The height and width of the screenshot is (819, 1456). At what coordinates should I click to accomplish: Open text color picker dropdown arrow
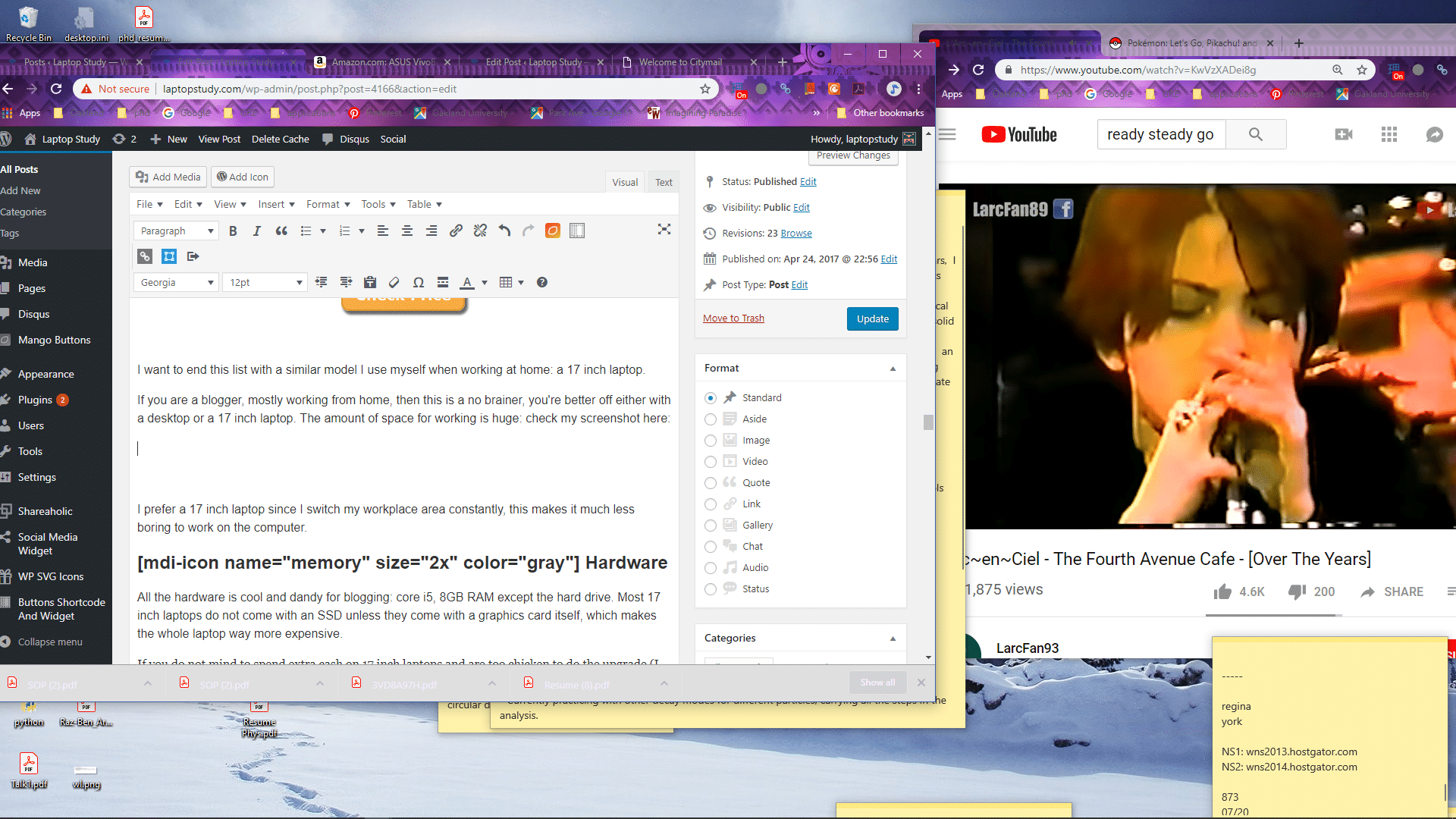point(485,283)
